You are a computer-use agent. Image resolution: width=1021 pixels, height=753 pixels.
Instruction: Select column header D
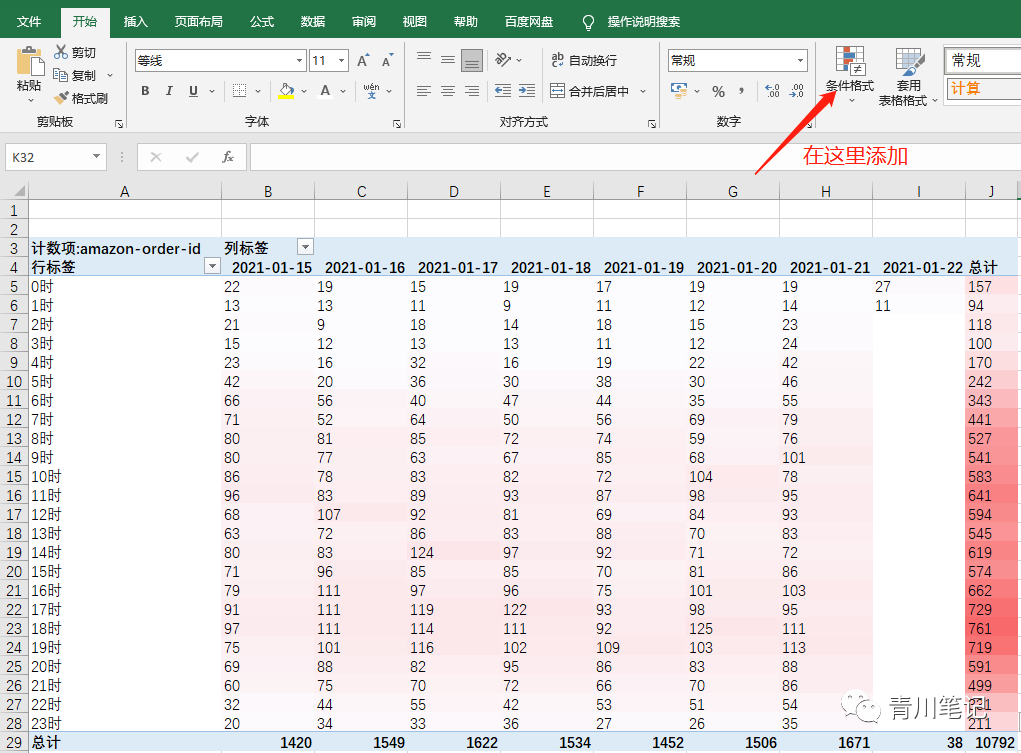(454, 192)
